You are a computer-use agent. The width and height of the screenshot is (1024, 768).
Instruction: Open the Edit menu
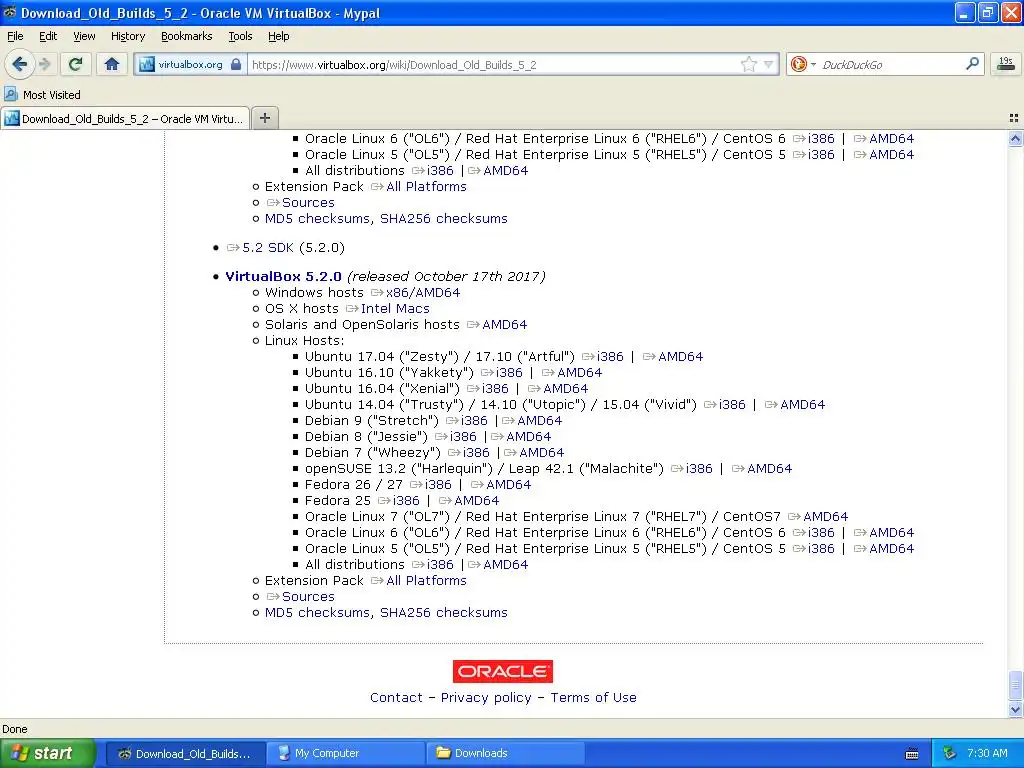[x=48, y=36]
